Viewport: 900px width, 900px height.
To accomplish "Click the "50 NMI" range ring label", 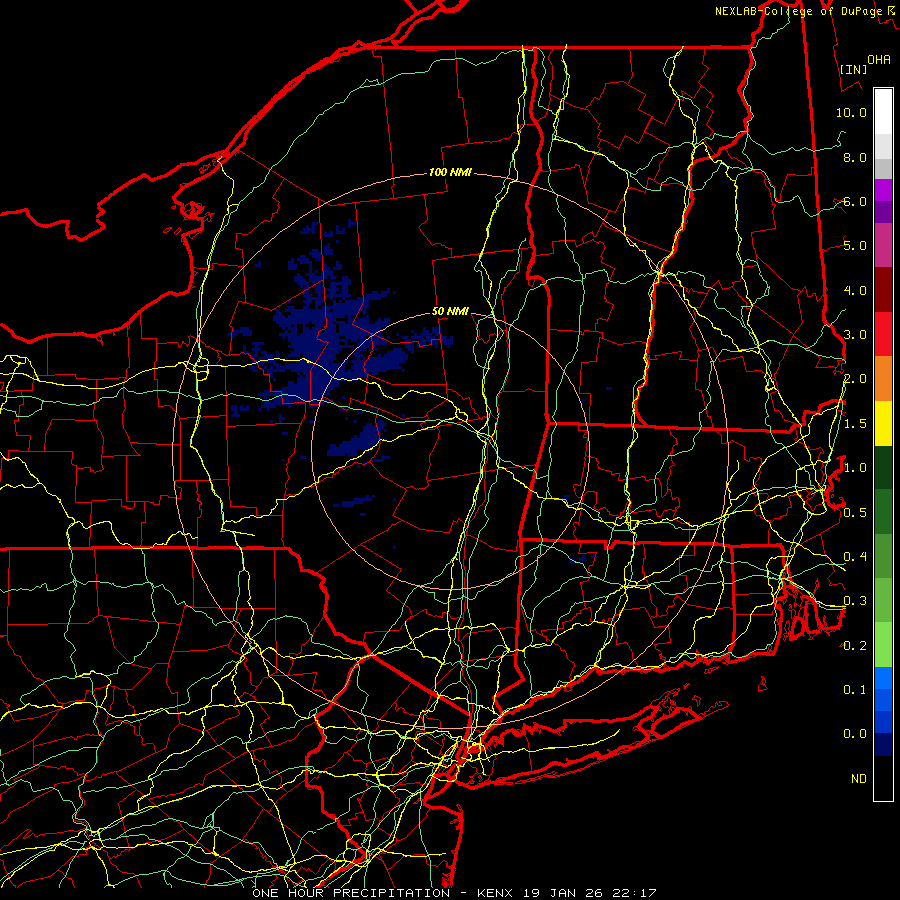I will 451,312.
